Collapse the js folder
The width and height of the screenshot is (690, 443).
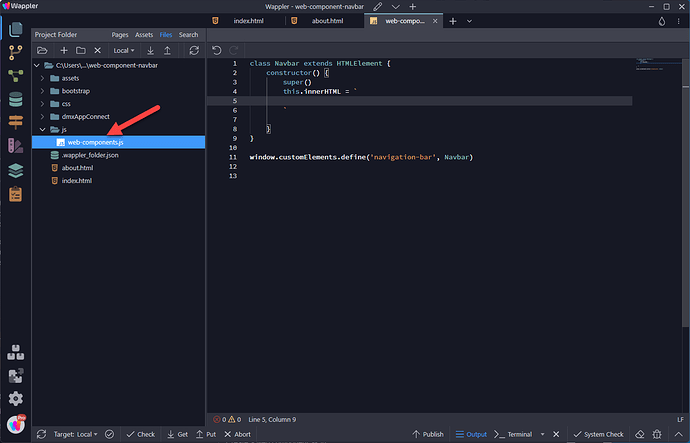[x=43, y=129]
